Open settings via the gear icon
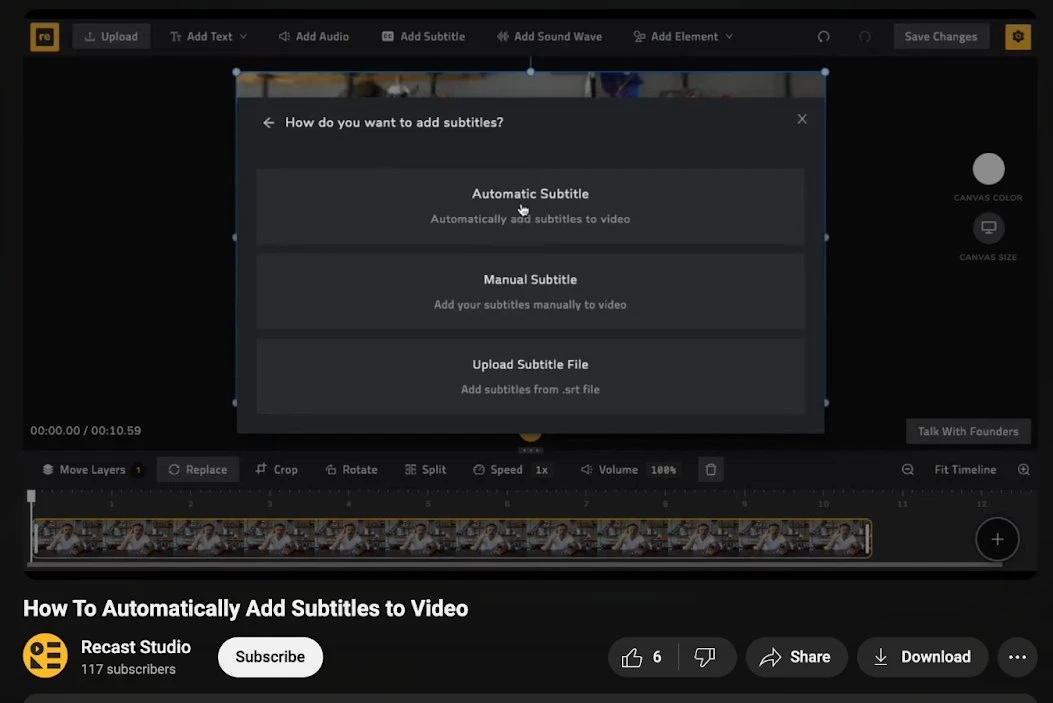The height and width of the screenshot is (703, 1053). click(x=1018, y=37)
